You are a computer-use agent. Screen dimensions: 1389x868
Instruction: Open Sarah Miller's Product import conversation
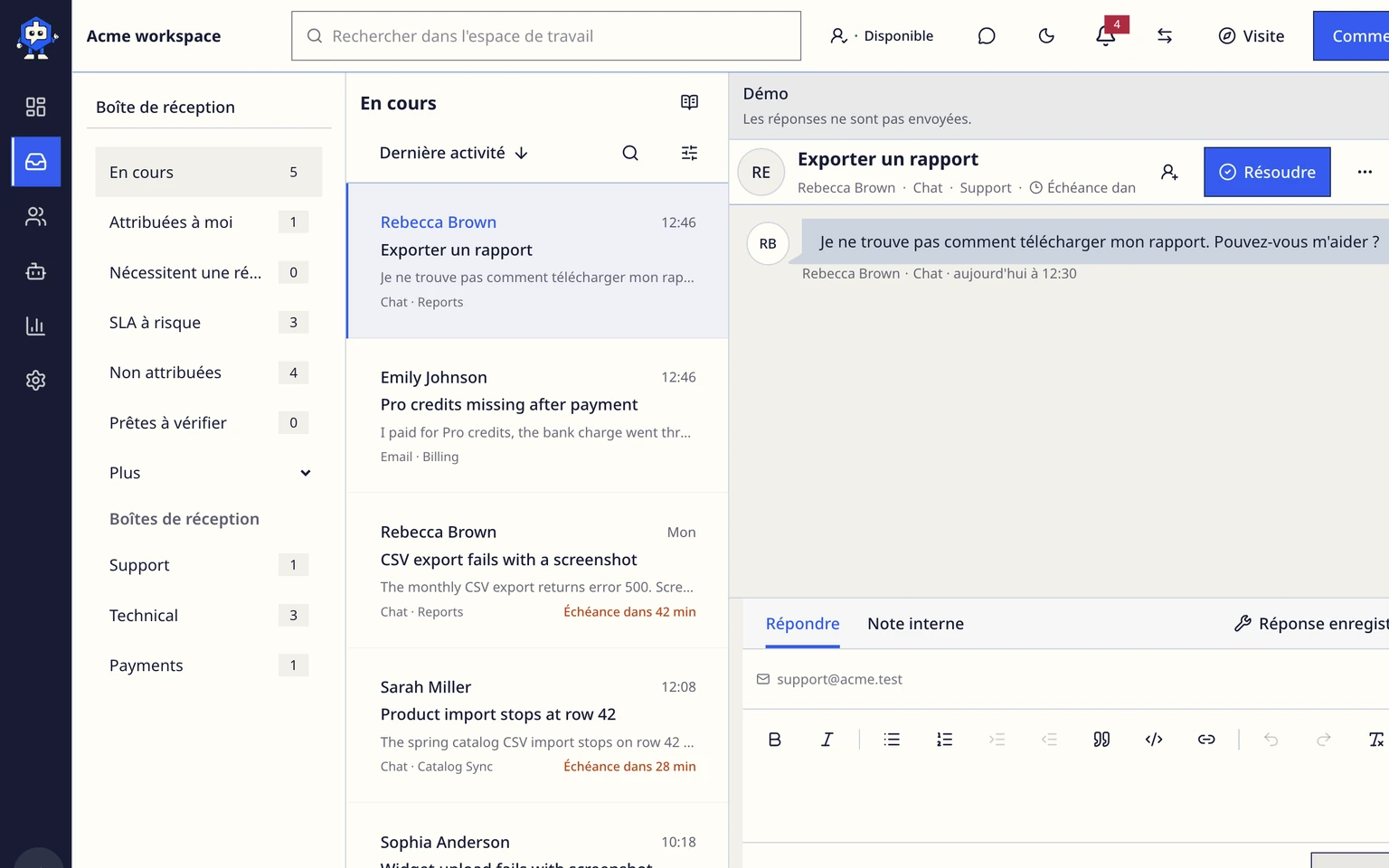coord(538,726)
